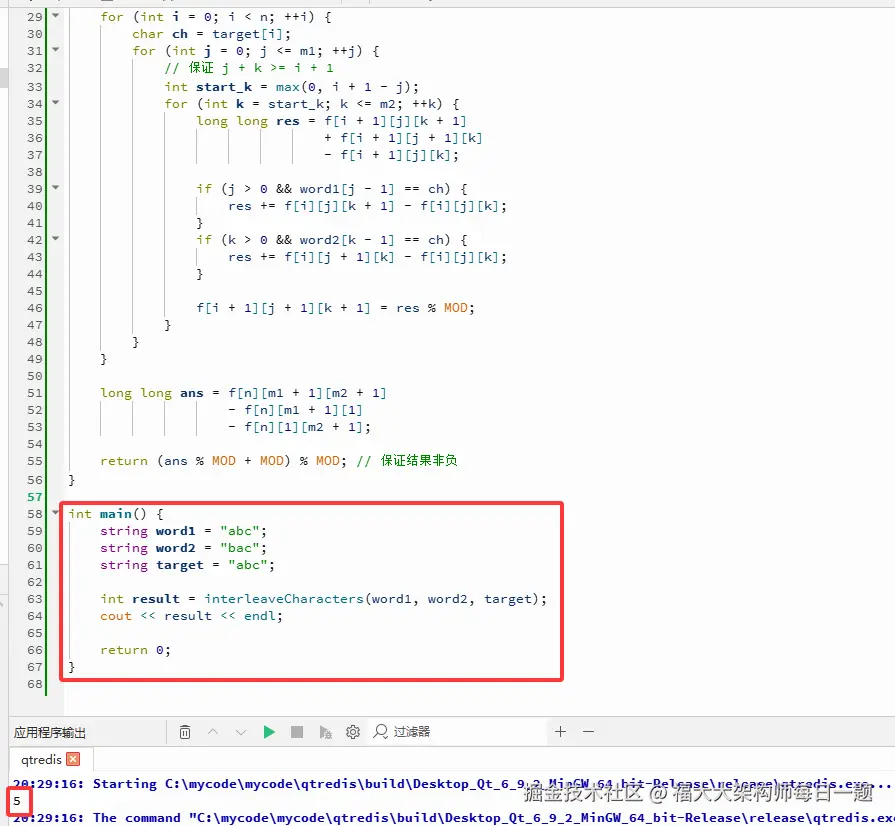Collapse the k loop block at line 34
Screen dimensions: 895x826
56,103
